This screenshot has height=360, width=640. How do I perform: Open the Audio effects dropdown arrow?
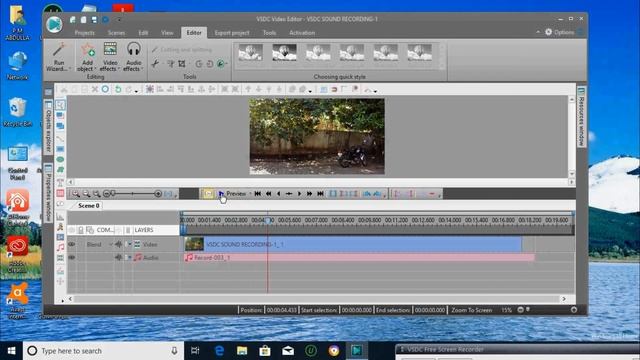[x=142, y=69]
